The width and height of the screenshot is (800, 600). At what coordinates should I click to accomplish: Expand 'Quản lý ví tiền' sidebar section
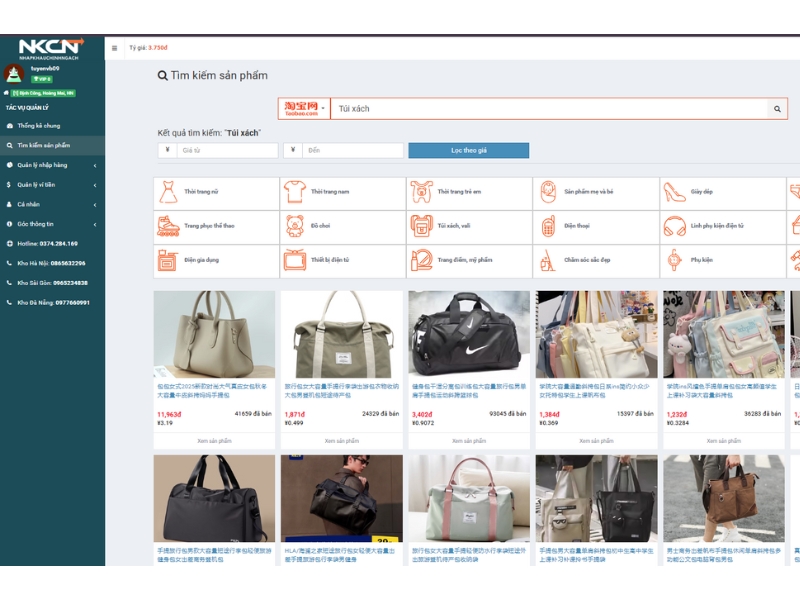(52, 184)
